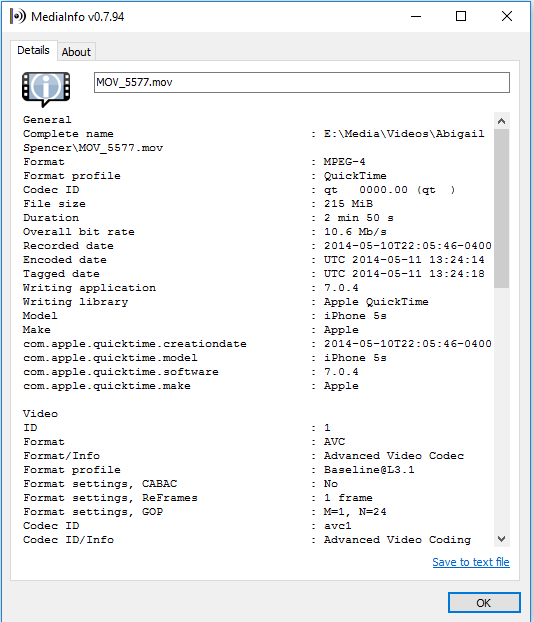Maximize the MediaInfo window

(461, 17)
